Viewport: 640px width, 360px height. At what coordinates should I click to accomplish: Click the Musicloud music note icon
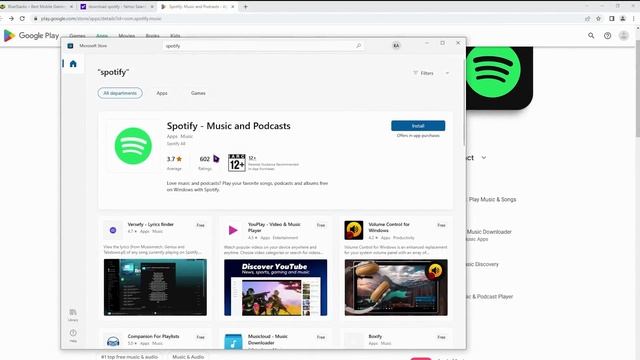233,341
